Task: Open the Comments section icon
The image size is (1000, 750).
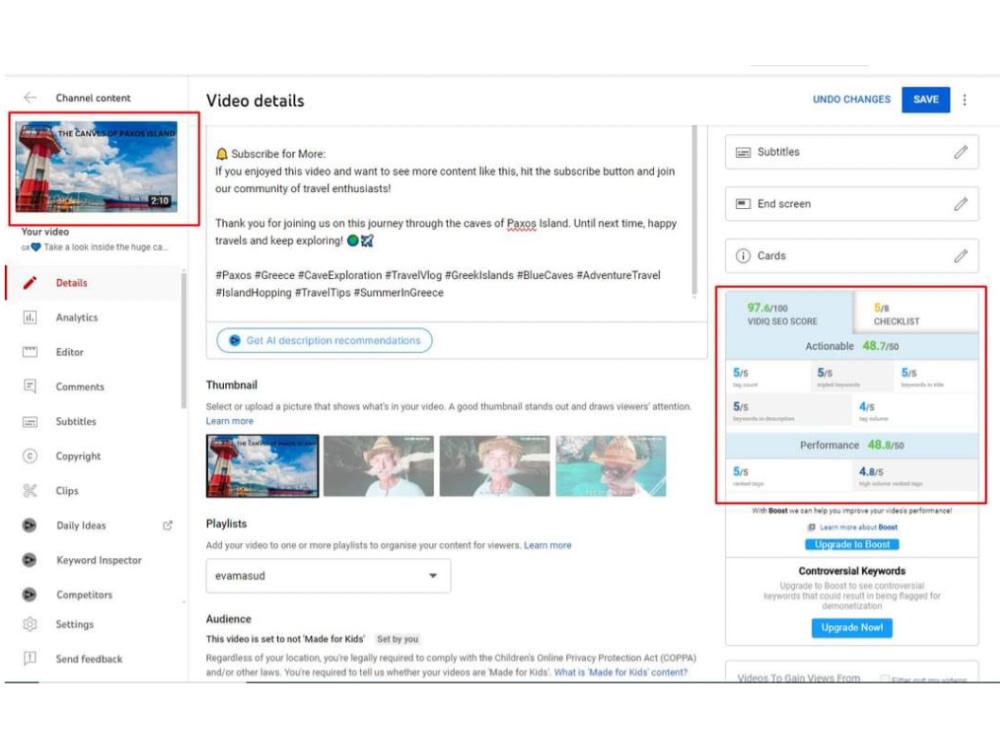Action: coord(33,386)
